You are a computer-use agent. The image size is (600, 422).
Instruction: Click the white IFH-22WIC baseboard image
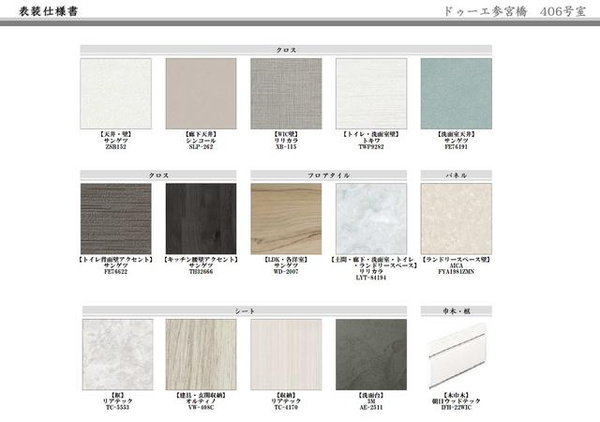click(x=456, y=358)
